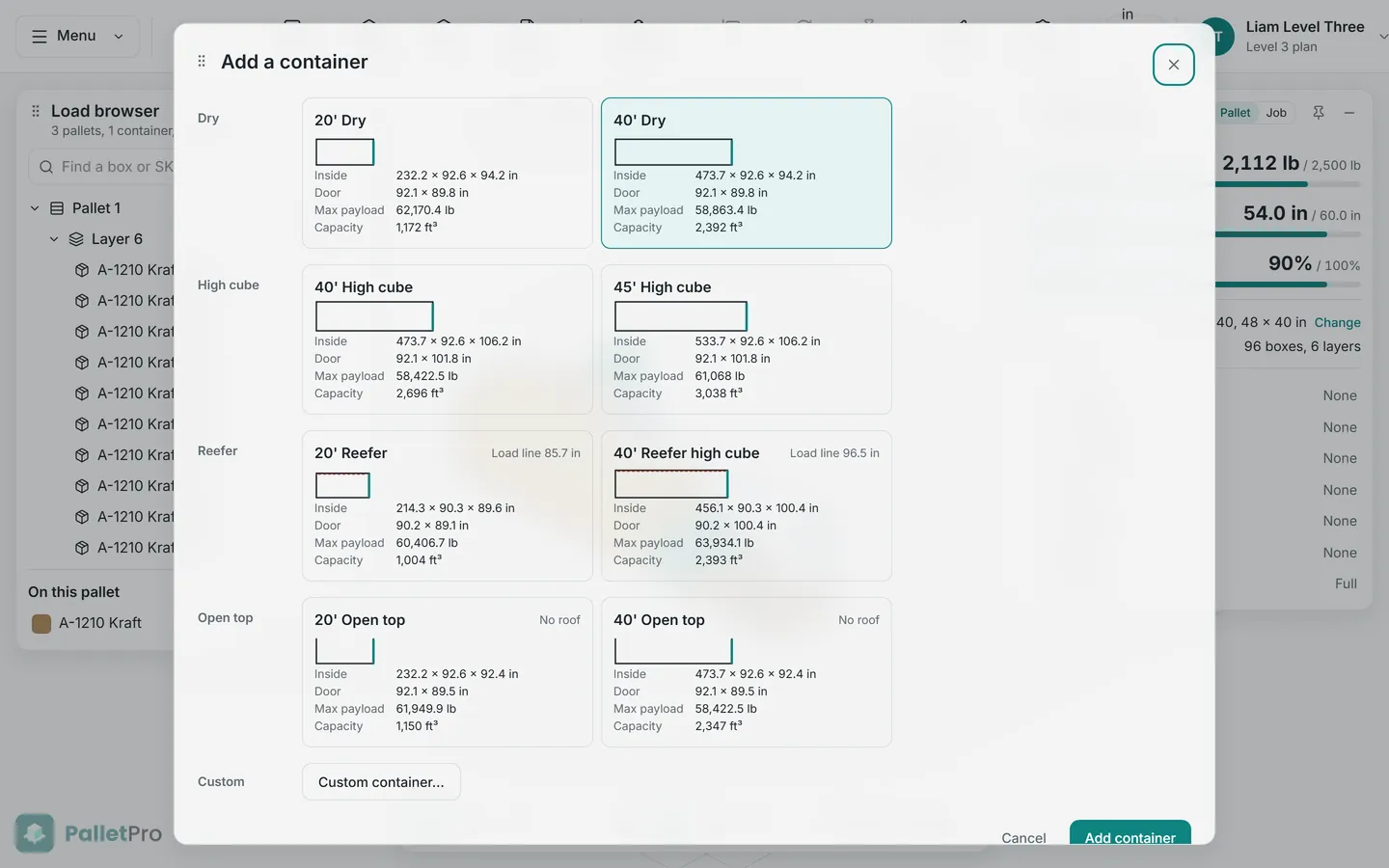The image size is (1389, 868).
Task: Choose the 45' High cube container
Action: pyautogui.click(x=746, y=339)
